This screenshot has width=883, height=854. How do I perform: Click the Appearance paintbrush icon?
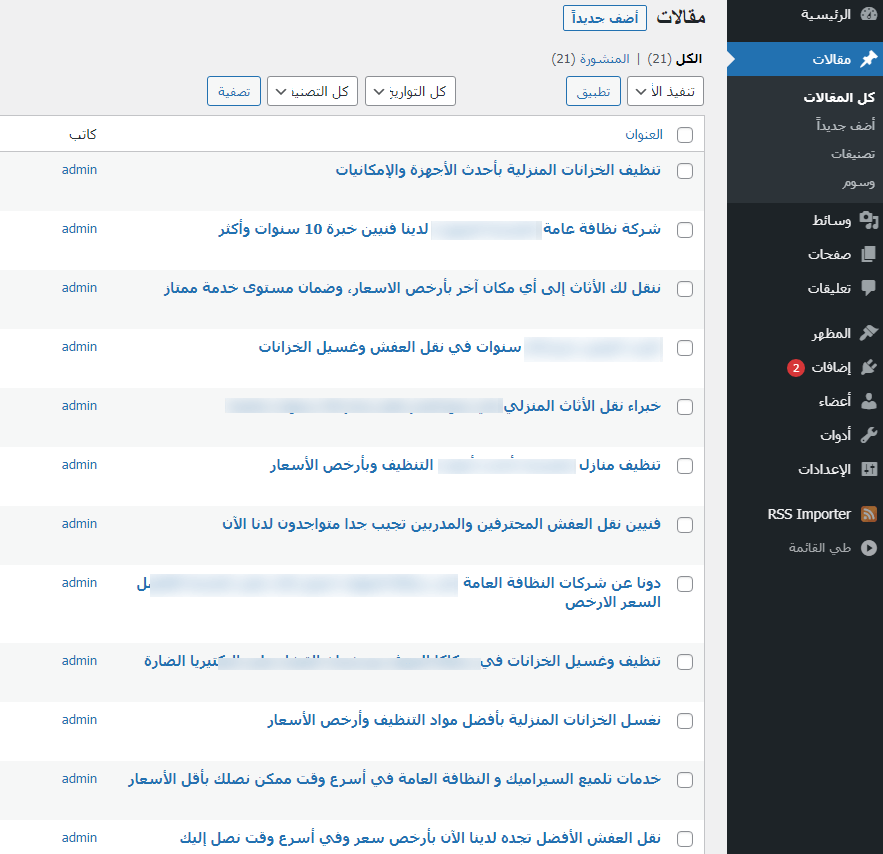[868, 333]
